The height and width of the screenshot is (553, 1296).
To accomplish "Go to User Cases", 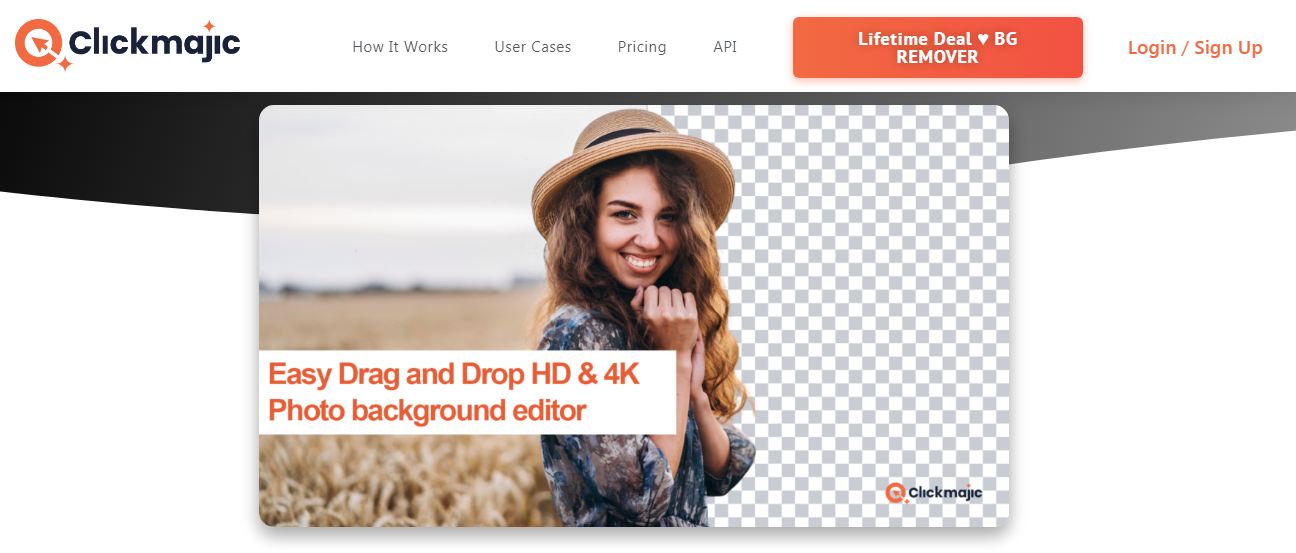I will pos(533,47).
